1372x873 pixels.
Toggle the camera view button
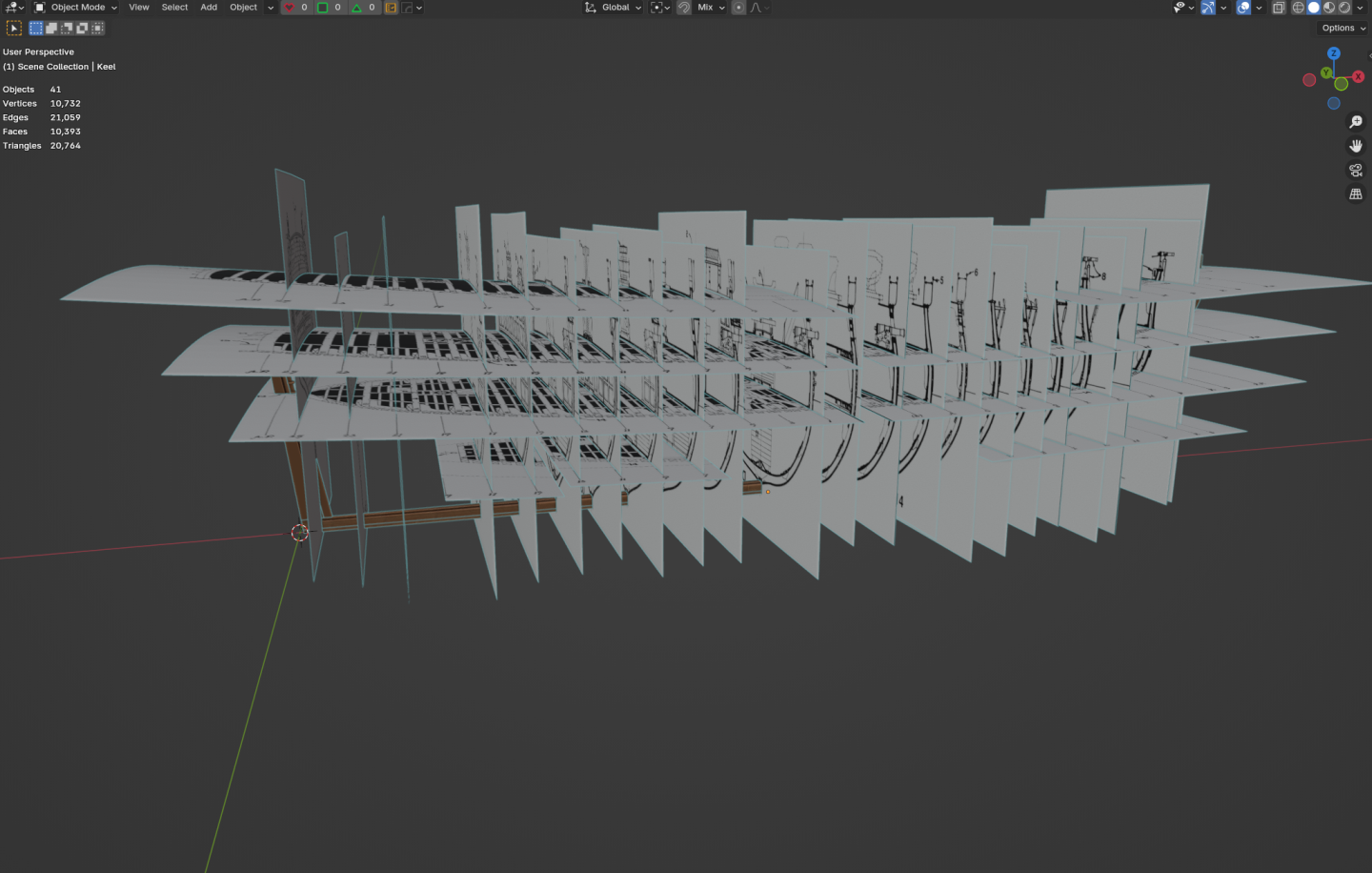1356,170
